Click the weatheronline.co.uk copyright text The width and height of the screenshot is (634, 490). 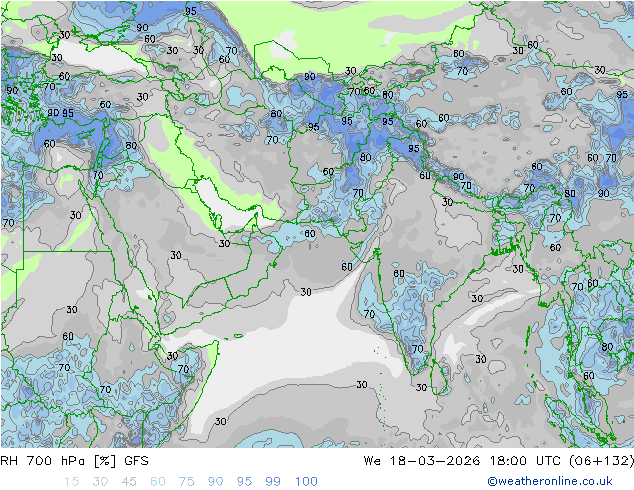coord(549,481)
